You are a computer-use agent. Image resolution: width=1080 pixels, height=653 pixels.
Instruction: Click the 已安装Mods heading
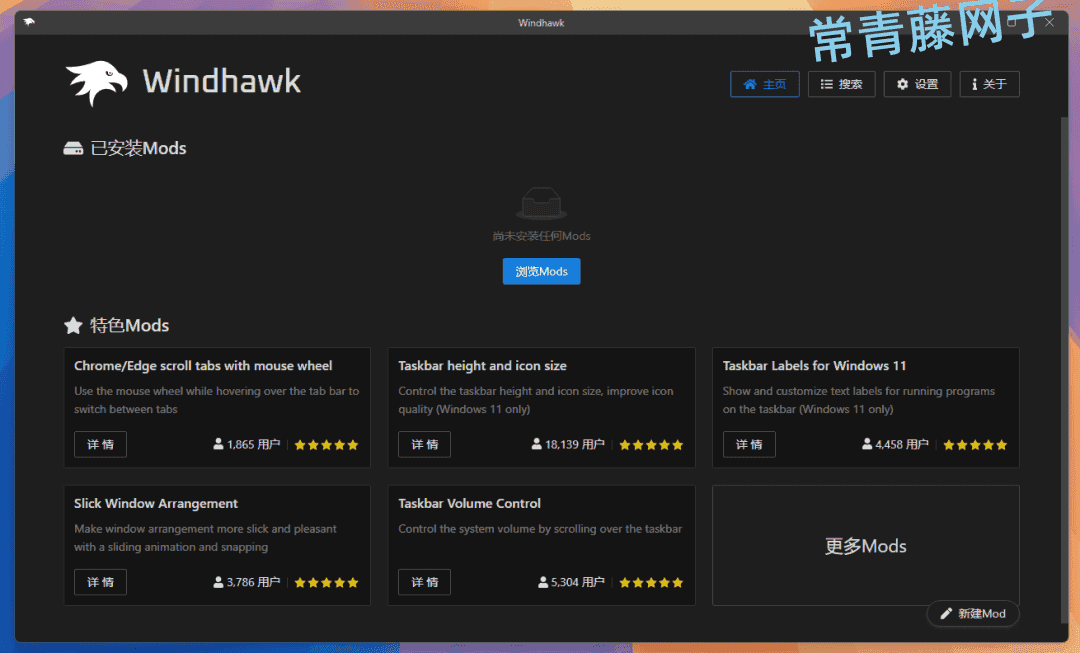(138, 149)
